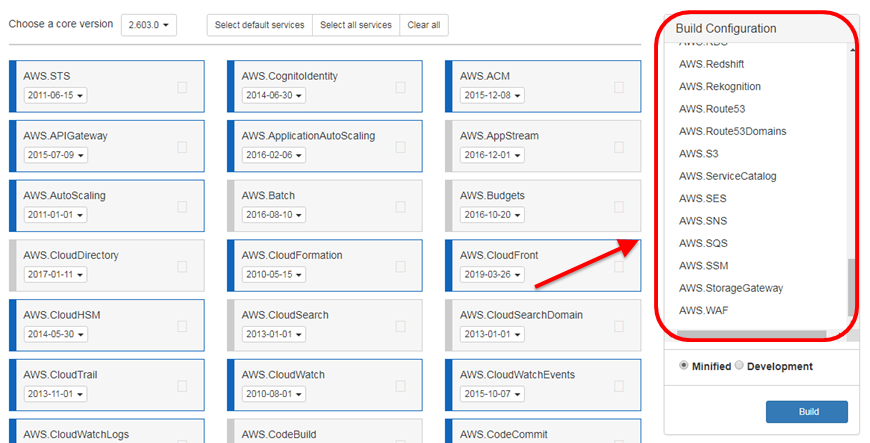
Task: Tick the AWS.CloudWatchEvents checkbox
Action: tap(619, 386)
